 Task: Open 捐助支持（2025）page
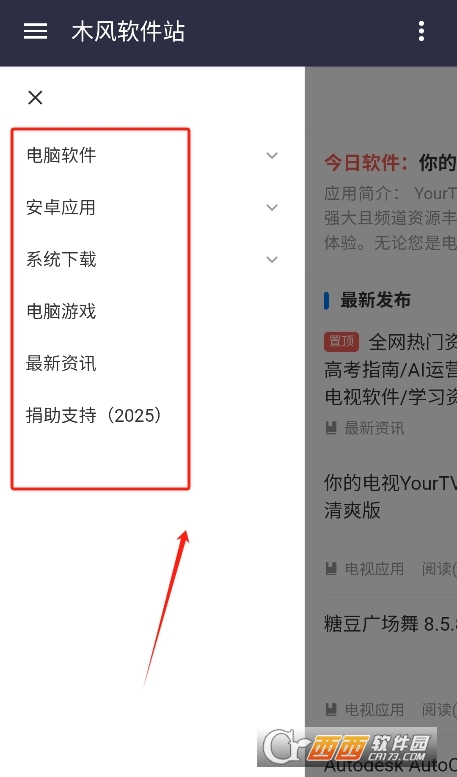[94, 415]
